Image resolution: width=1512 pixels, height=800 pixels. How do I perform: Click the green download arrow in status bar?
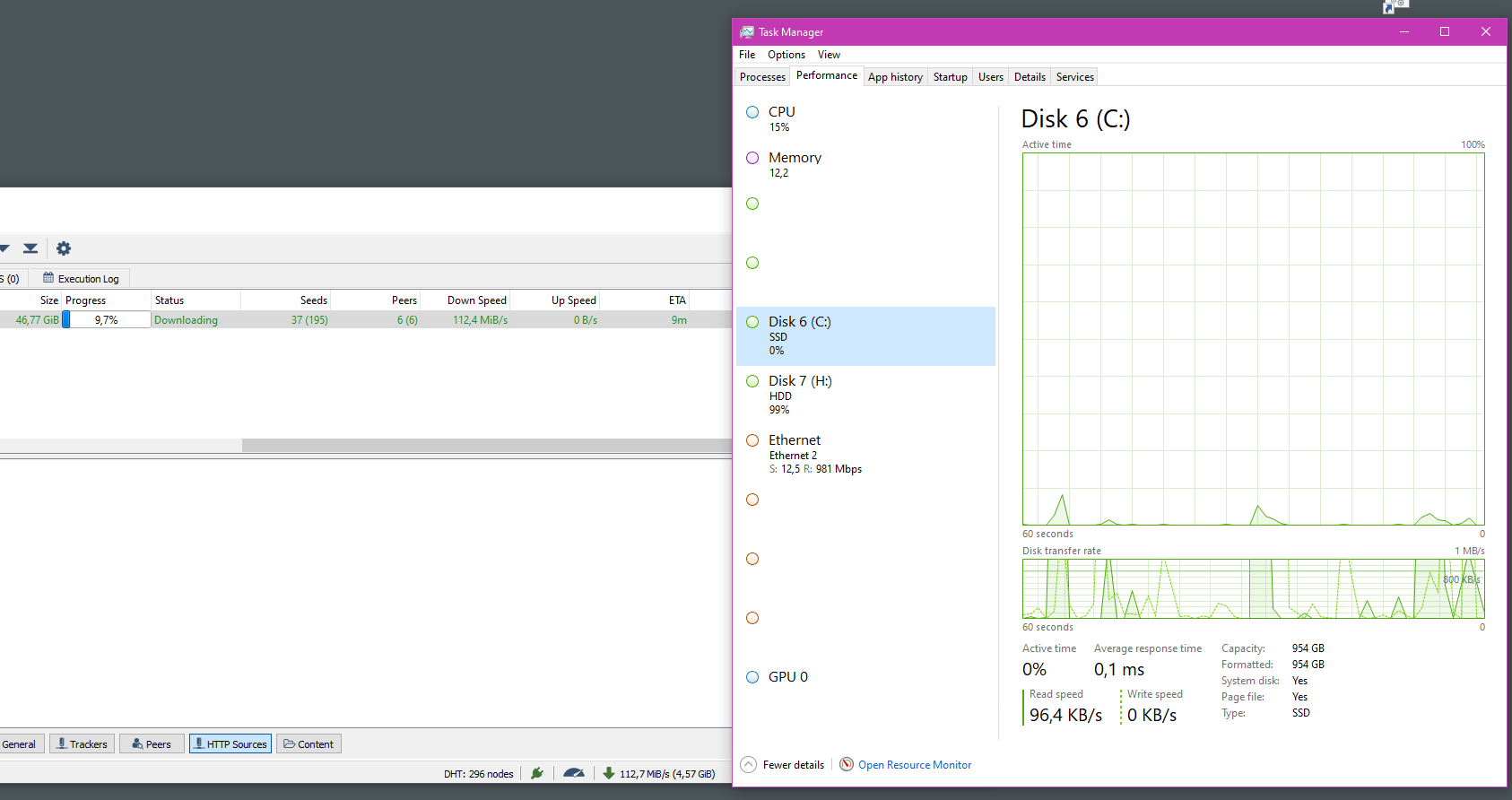tap(609, 773)
